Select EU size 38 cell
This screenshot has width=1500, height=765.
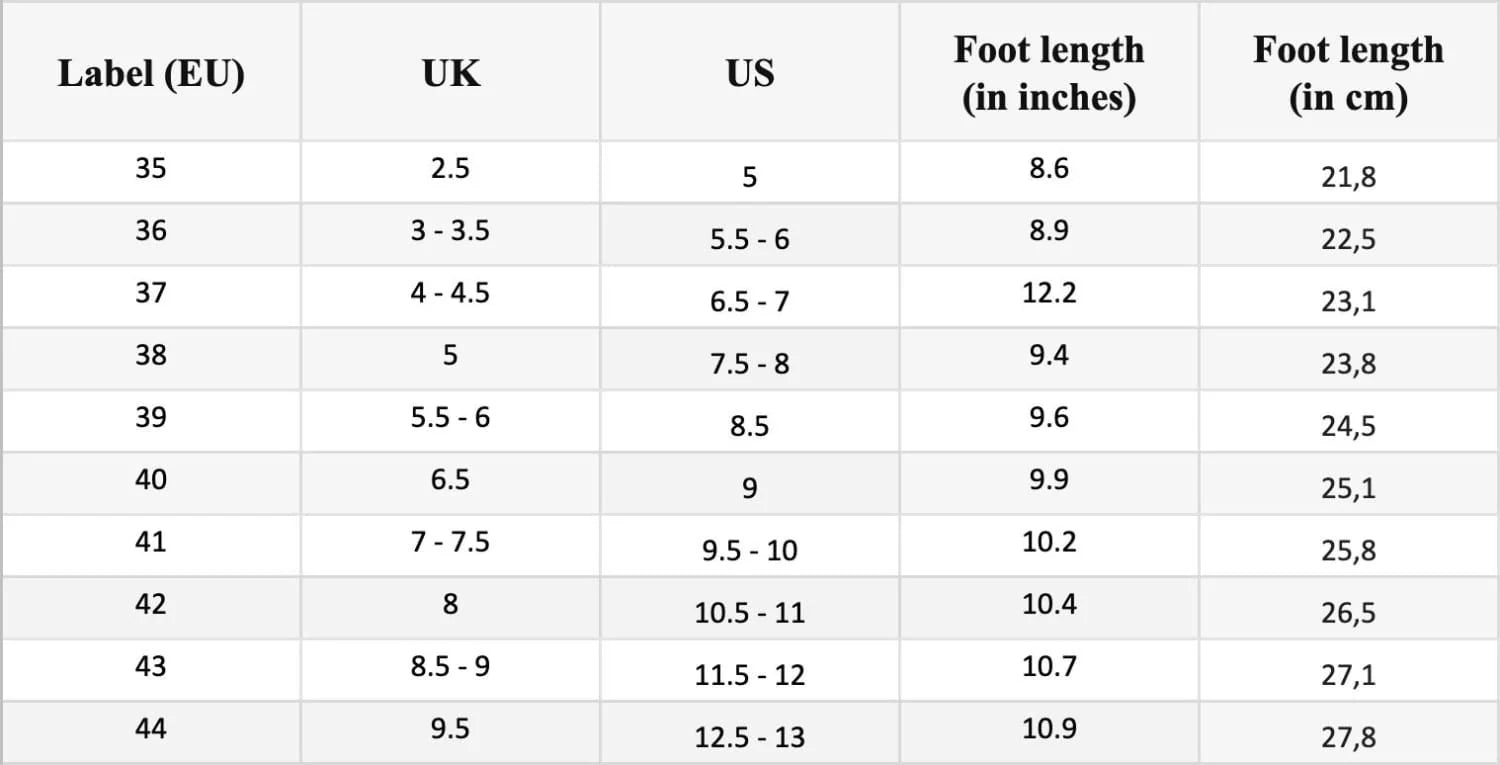(151, 355)
